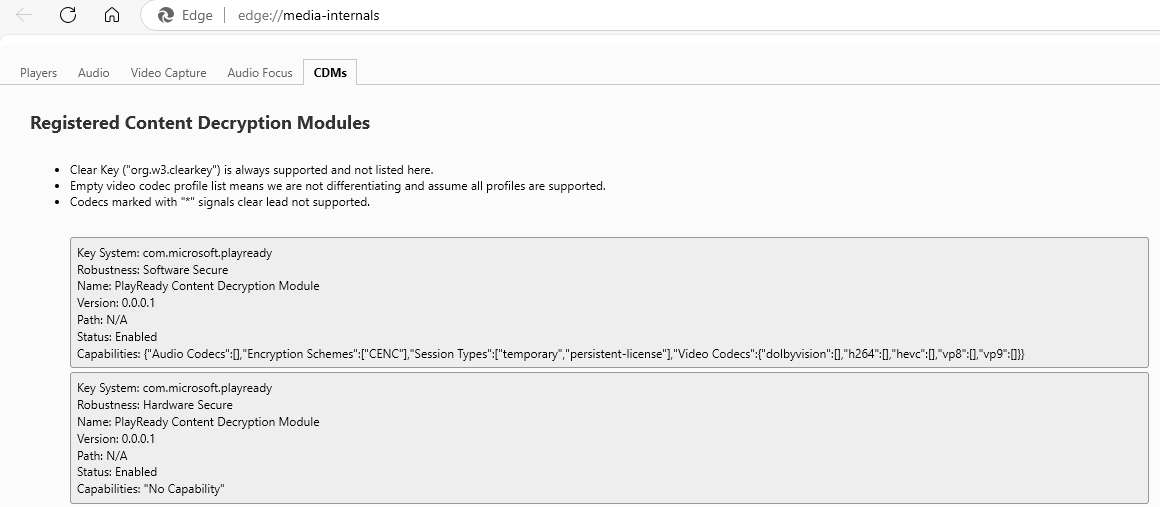
Task: Click the browser back arrow
Action: coord(24,15)
